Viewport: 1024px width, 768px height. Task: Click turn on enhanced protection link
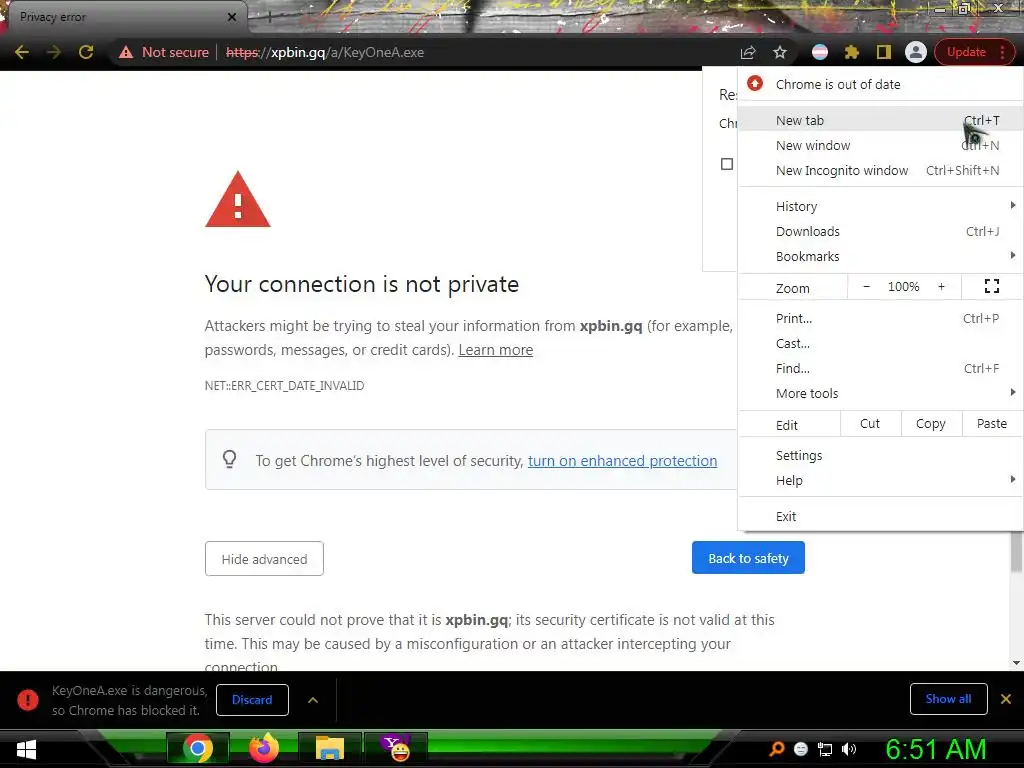pyautogui.click(x=622, y=461)
